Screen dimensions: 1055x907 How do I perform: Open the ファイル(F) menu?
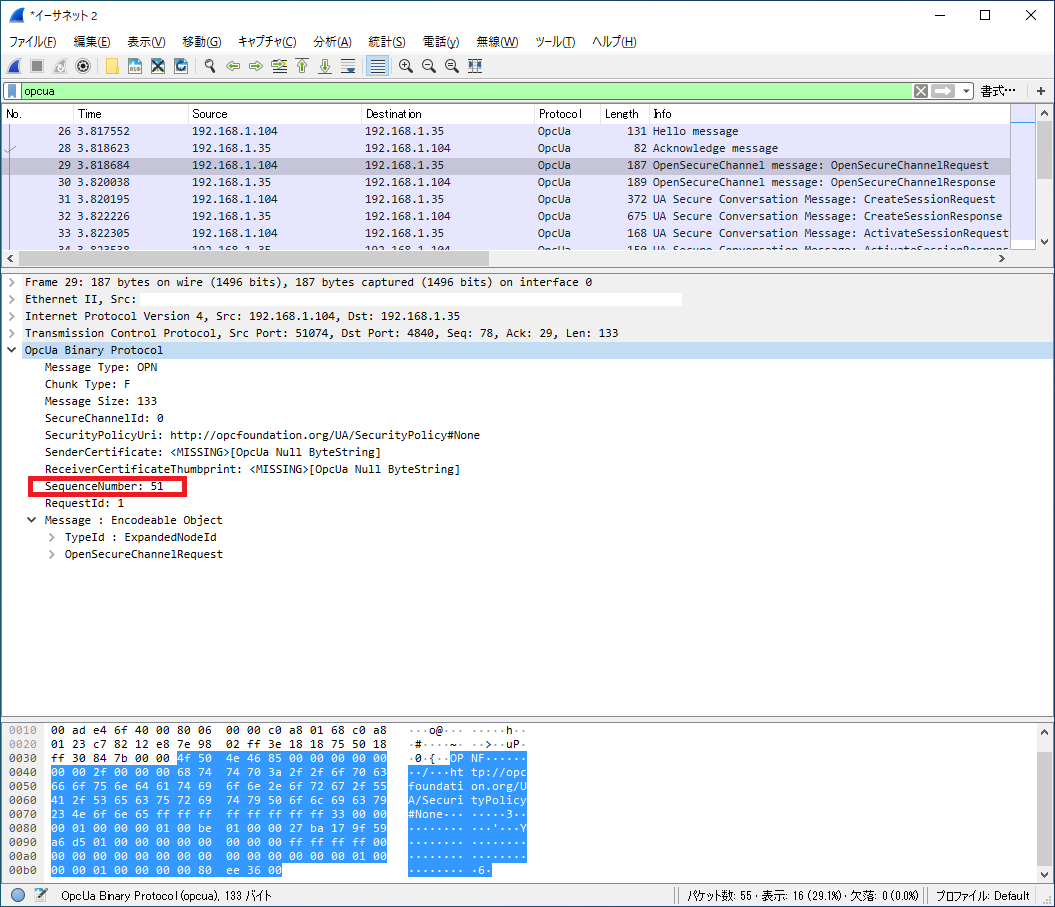pos(32,42)
